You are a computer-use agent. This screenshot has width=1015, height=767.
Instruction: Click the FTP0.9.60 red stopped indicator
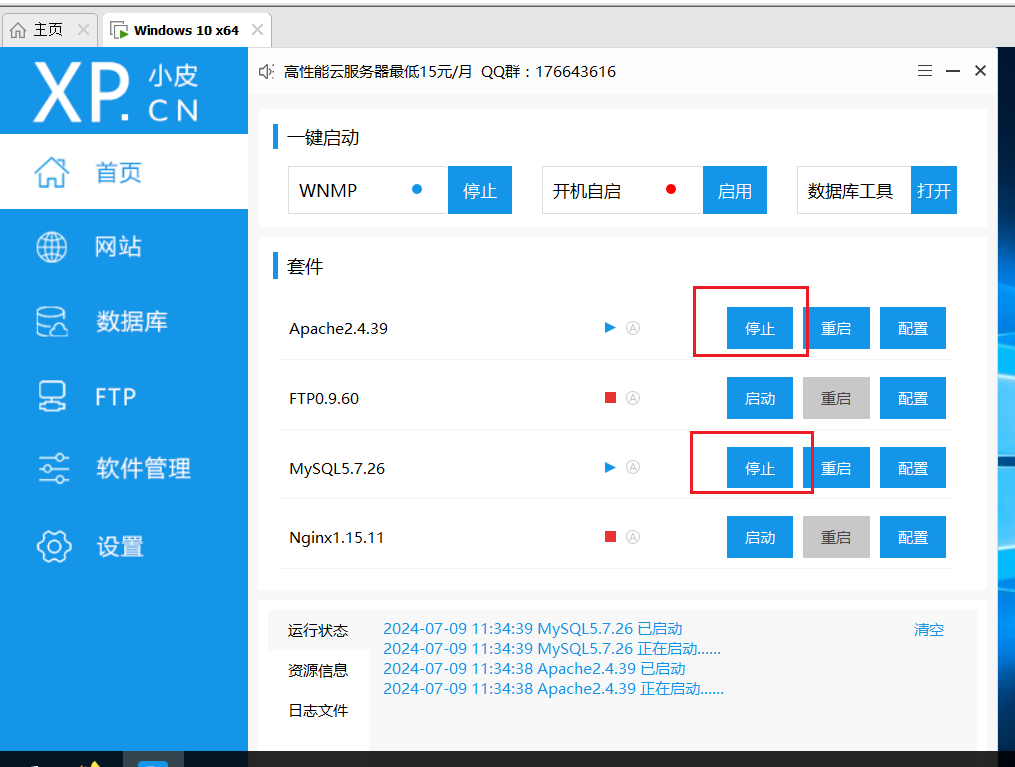tap(610, 397)
